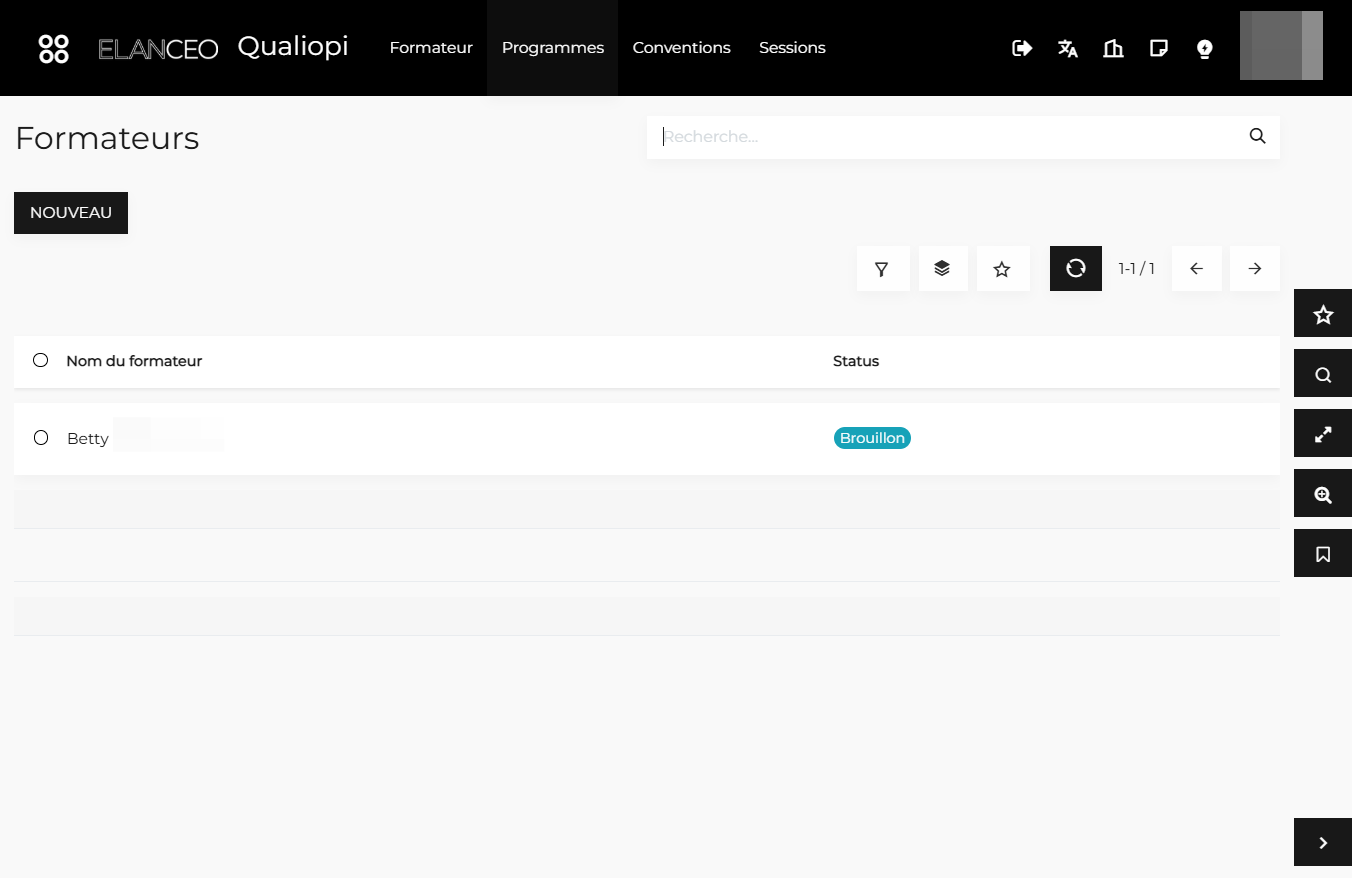Click the ELANCEO logo
Viewport: 1352px width, 878px height.
[158, 49]
